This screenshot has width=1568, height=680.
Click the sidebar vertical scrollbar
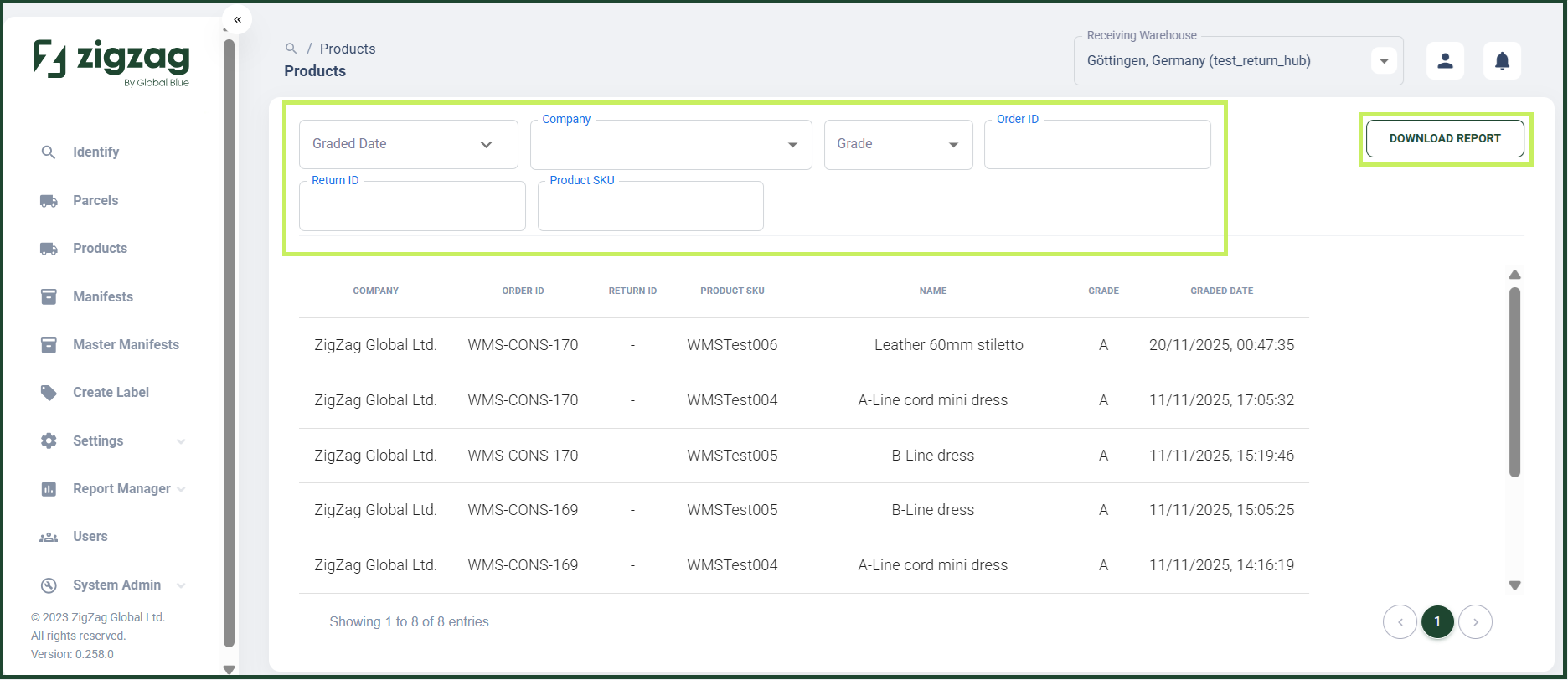(x=229, y=343)
